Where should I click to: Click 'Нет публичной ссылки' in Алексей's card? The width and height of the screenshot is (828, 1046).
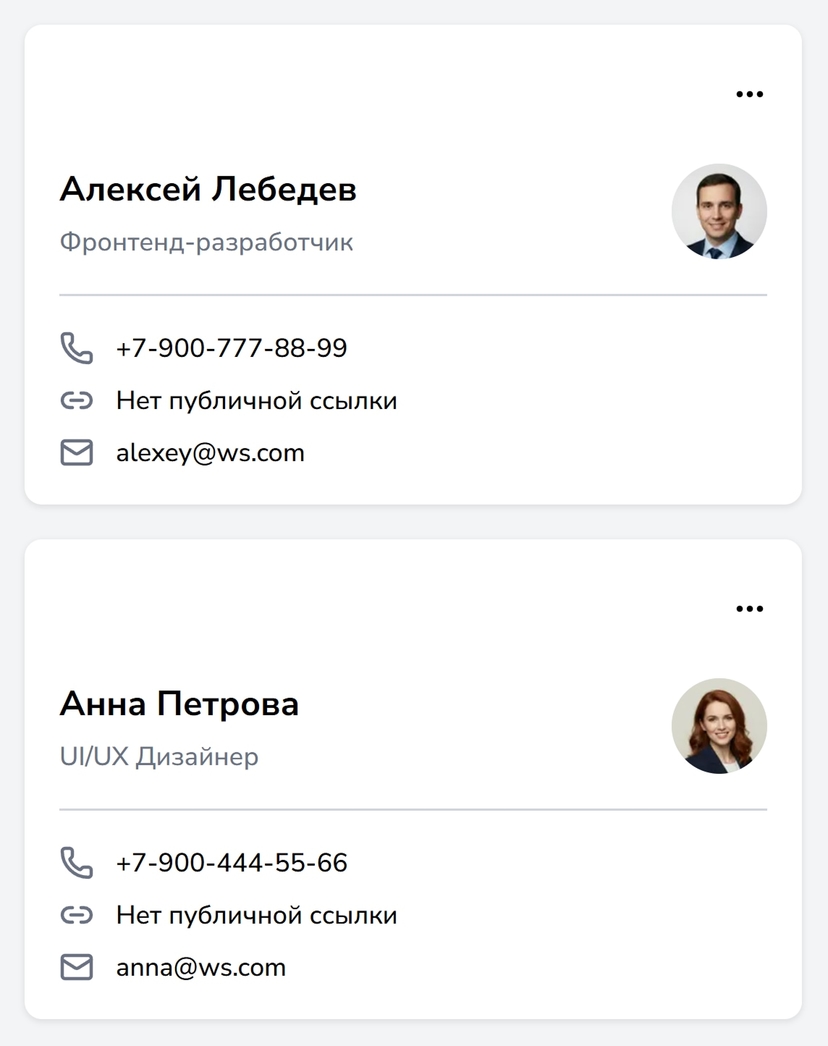[256, 401]
